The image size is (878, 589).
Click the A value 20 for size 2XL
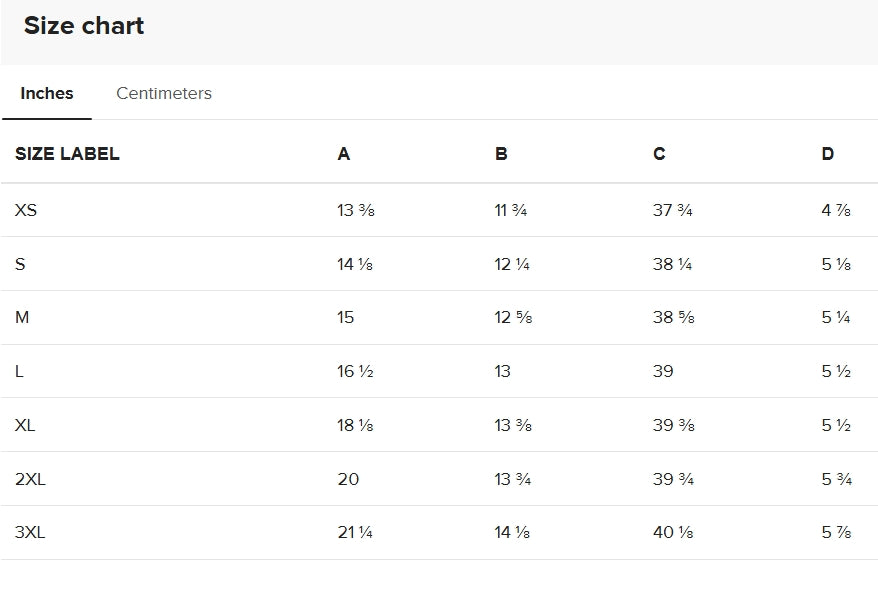pos(348,479)
